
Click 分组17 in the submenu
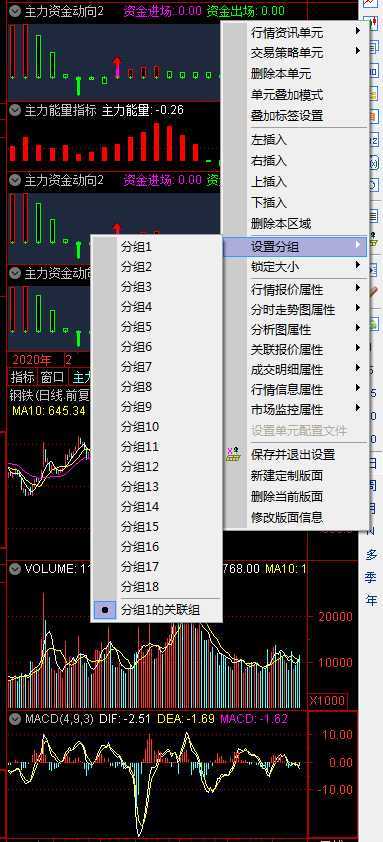click(x=157, y=567)
